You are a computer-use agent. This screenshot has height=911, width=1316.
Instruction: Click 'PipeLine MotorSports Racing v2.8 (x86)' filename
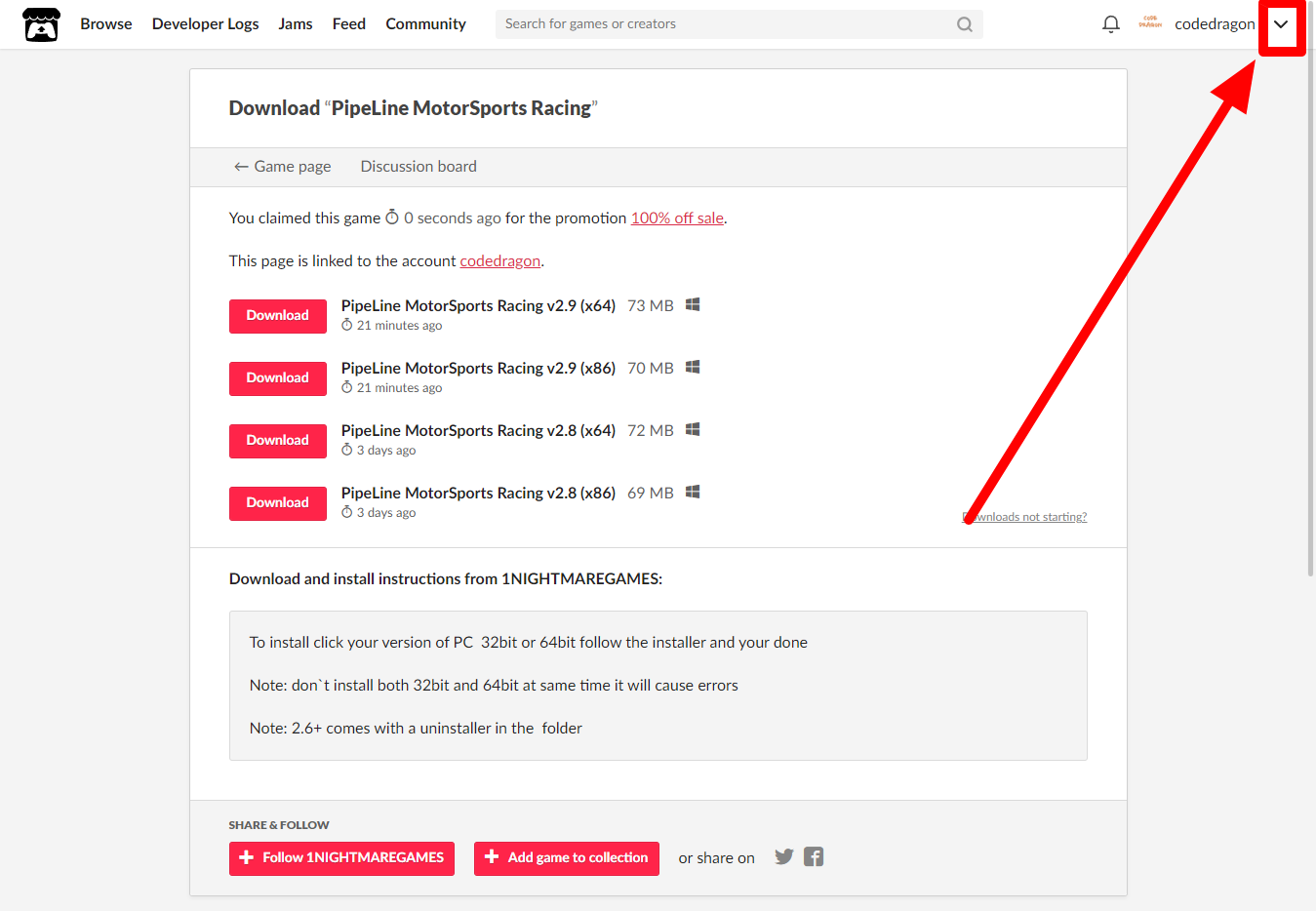(x=478, y=493)
